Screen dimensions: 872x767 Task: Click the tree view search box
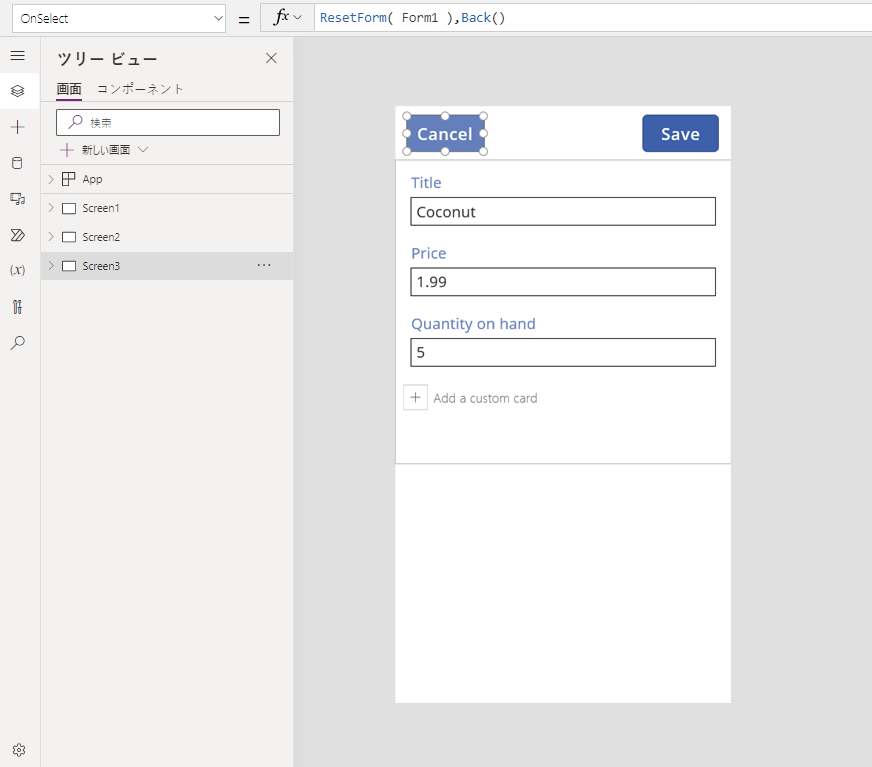(168, 122)
